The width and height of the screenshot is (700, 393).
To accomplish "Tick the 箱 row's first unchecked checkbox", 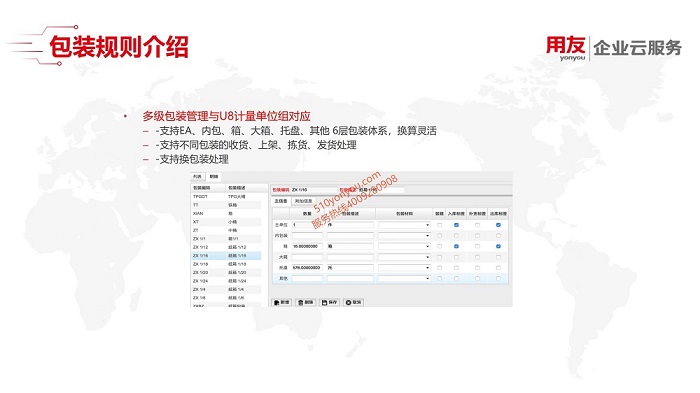I will tap(439, 246).
